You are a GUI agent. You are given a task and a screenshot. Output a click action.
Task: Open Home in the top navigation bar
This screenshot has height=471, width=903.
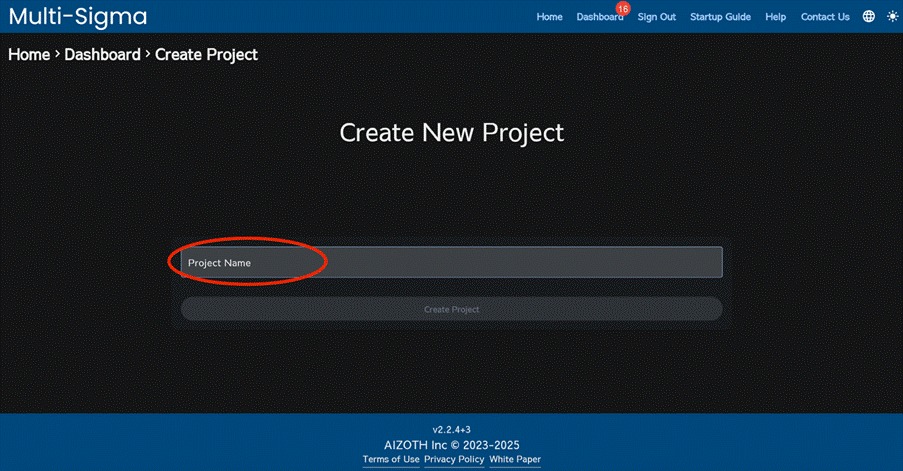tap(549, 17)
